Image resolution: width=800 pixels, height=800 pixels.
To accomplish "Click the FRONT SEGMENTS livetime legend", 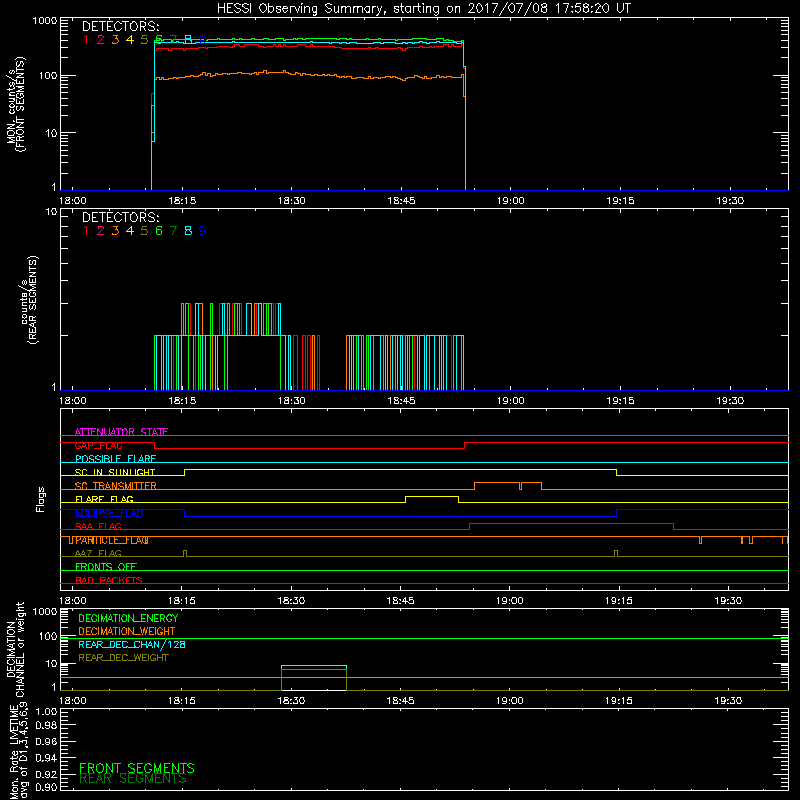I will 137,768.
